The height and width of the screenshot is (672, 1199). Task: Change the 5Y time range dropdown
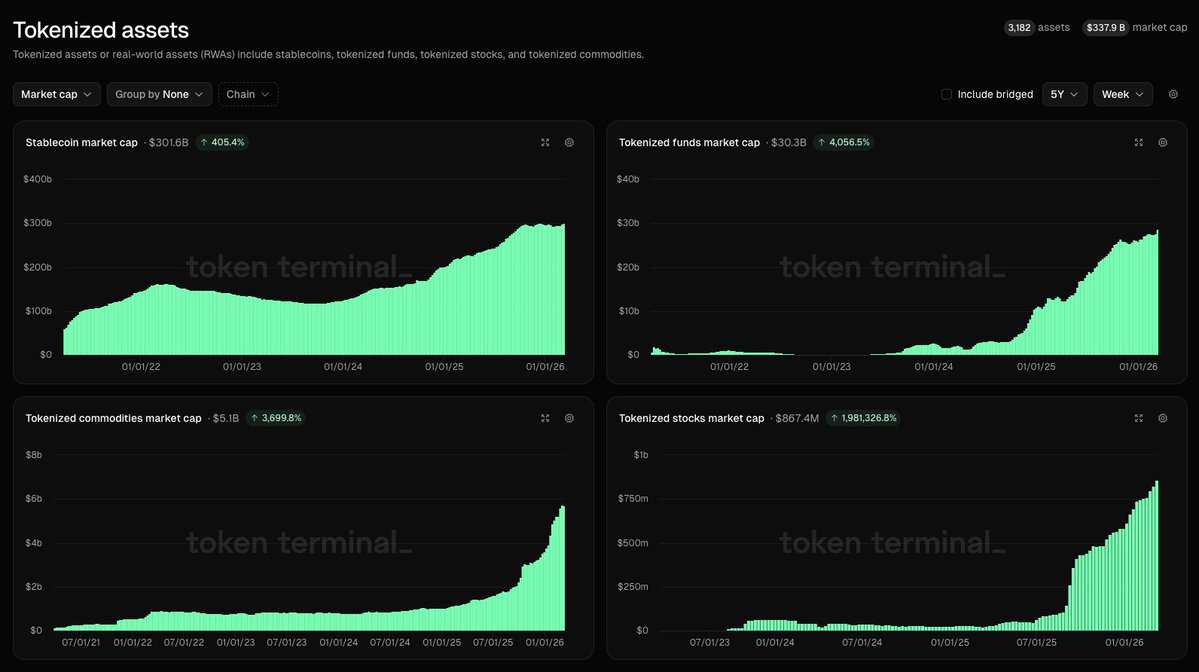point(1064,93)
